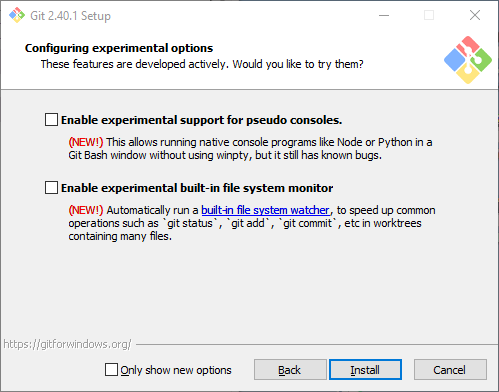This screenshot has width=499, height=392.
Task: Go Back to the previous setup page
Action: pyautogui.click(x=290, y=370)
